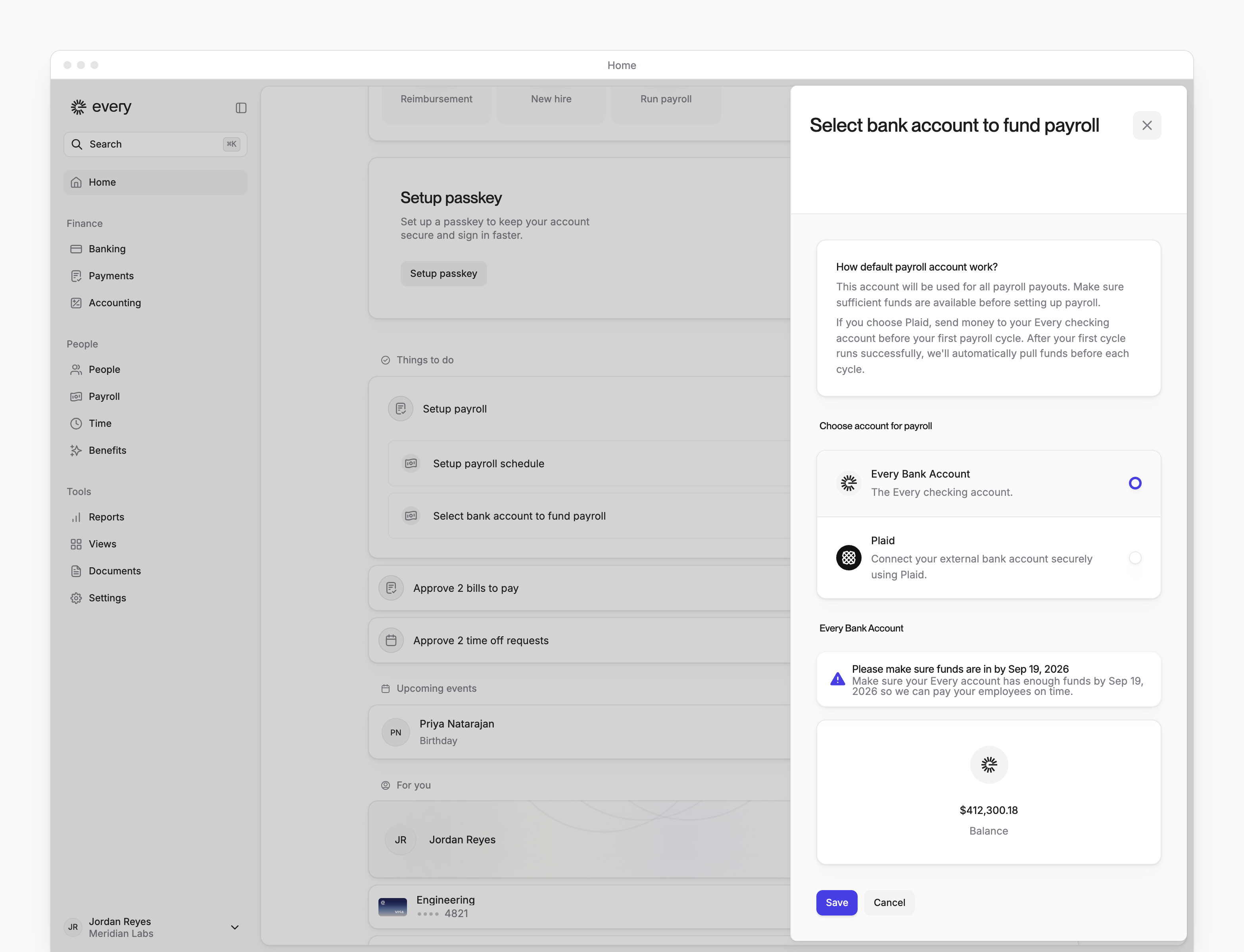Click the warning triangle icon
1244x952 pixels.
[837, 679]
